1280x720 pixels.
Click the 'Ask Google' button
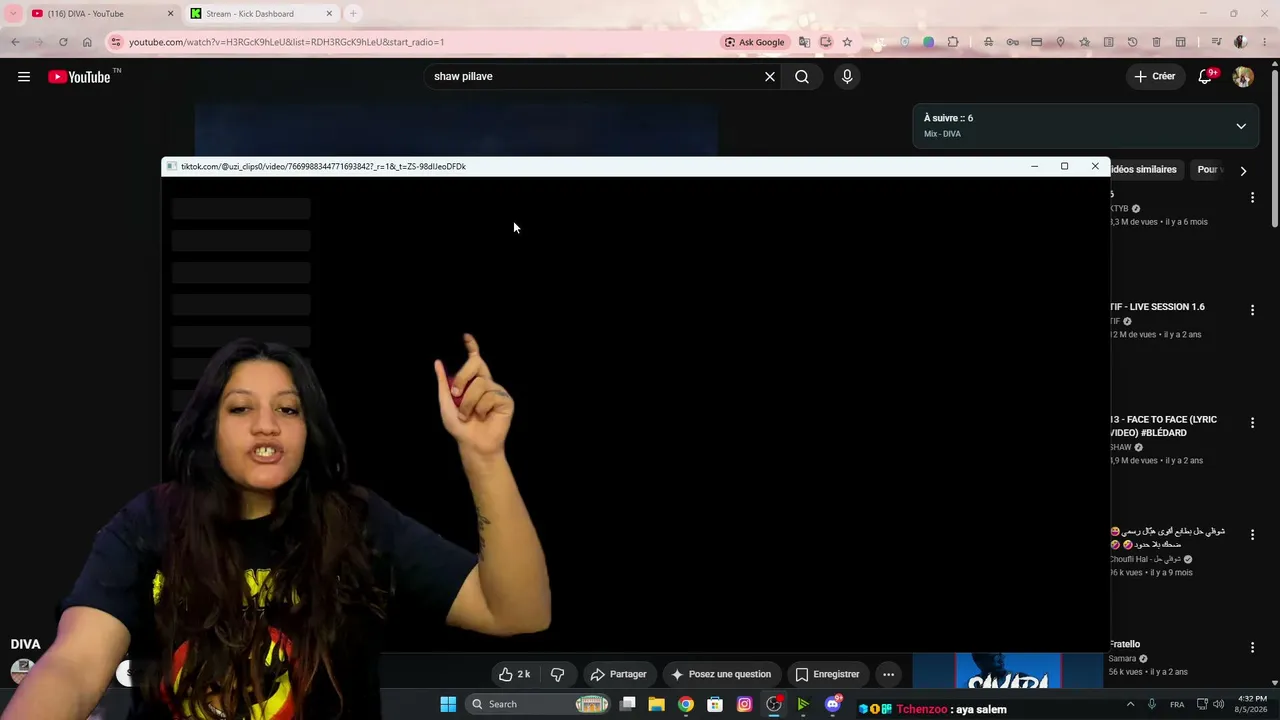755,42
